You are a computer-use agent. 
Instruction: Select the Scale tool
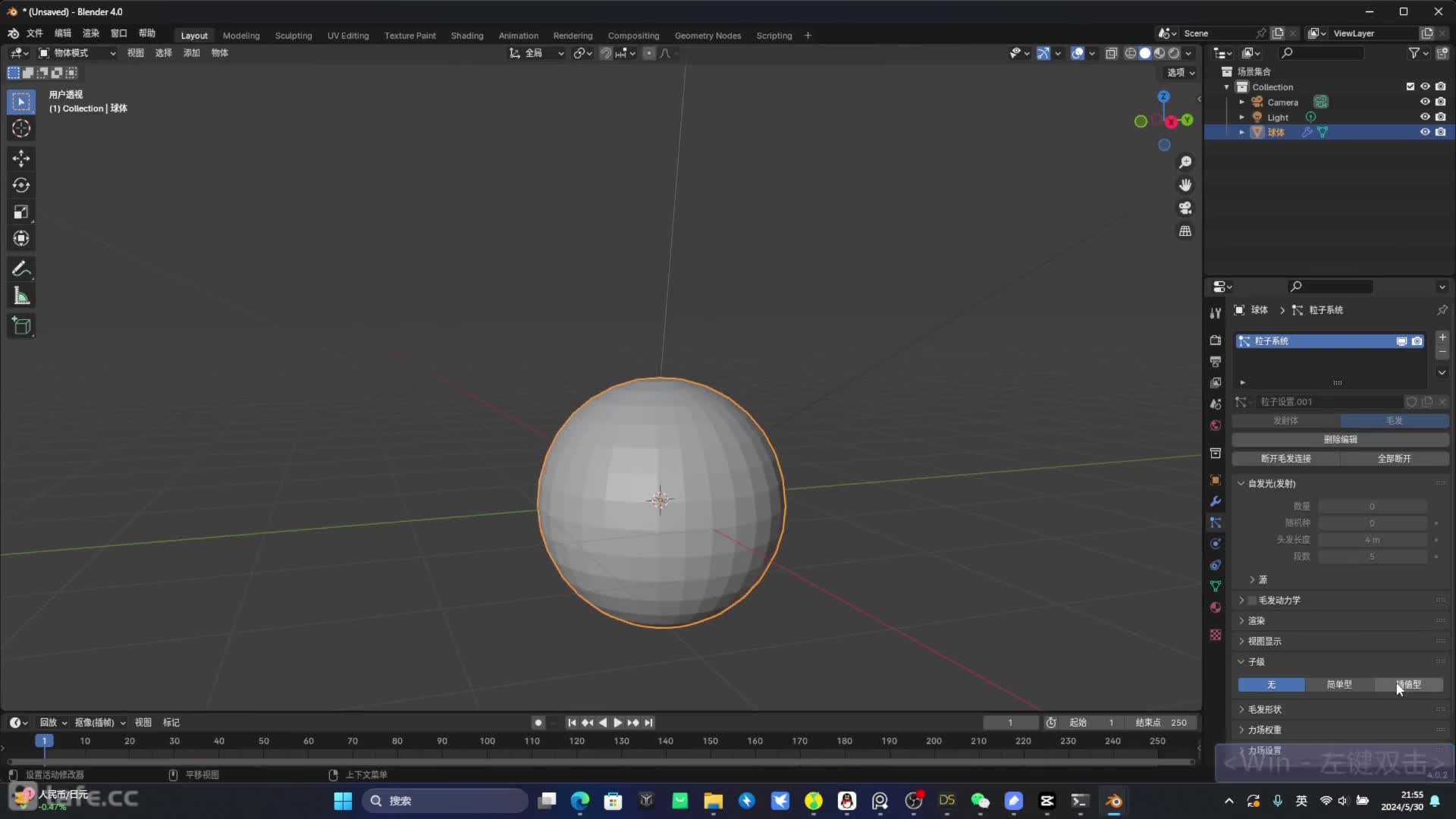tap(21, 212)
